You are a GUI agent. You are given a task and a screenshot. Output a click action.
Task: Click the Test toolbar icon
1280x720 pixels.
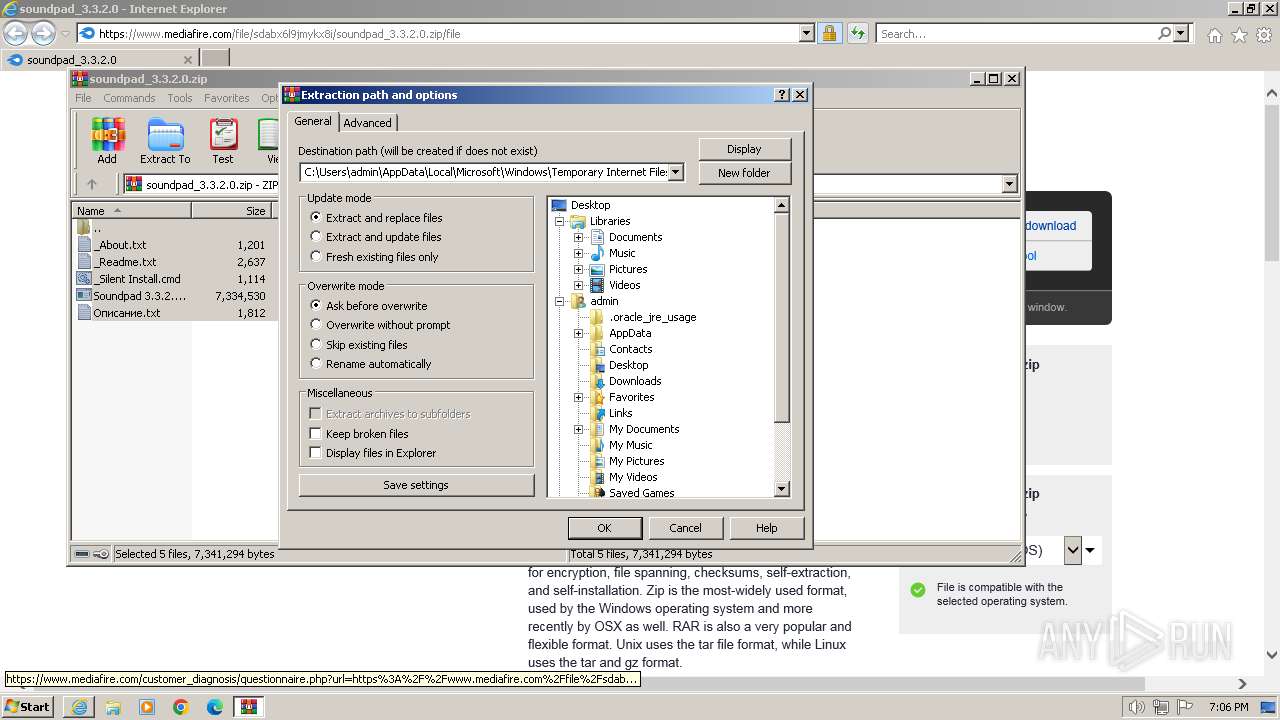(x=223, y=141)
